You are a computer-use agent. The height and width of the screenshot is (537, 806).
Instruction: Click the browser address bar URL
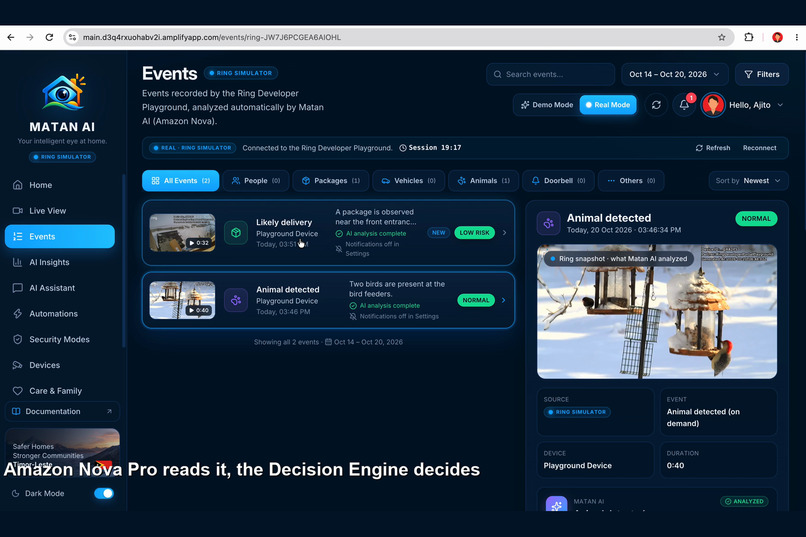pyautogui.click(x=212, y=37)
